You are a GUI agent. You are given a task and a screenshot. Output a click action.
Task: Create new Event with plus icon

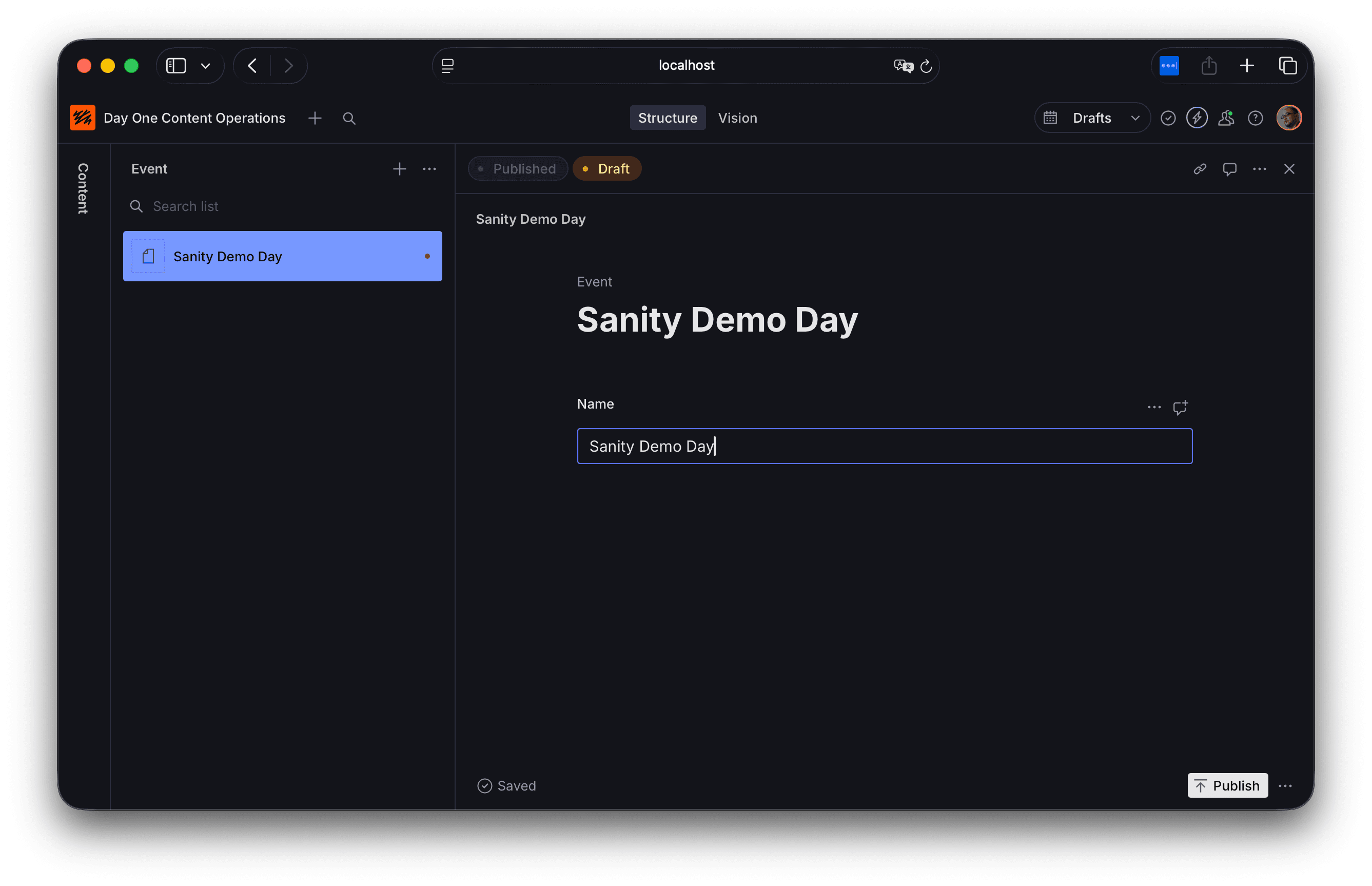tap(399, 169)
